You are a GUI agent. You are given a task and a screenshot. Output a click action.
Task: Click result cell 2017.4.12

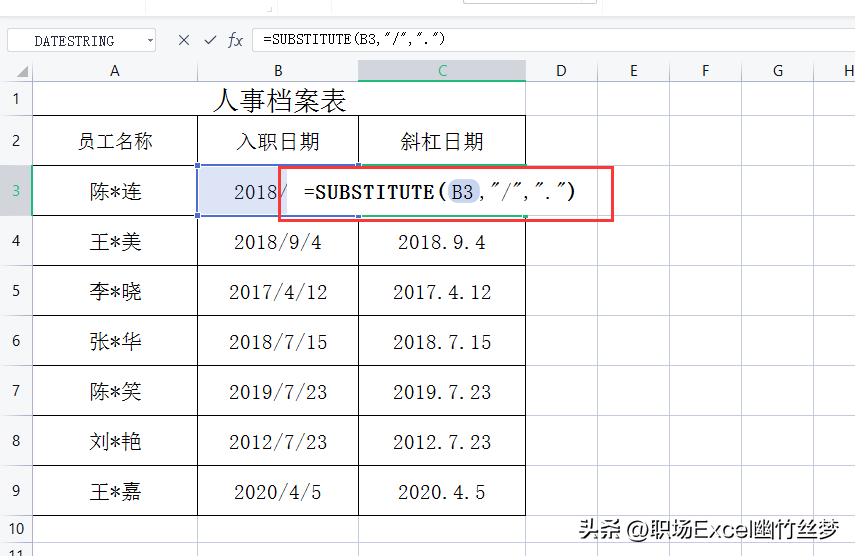tap(442, 291)
